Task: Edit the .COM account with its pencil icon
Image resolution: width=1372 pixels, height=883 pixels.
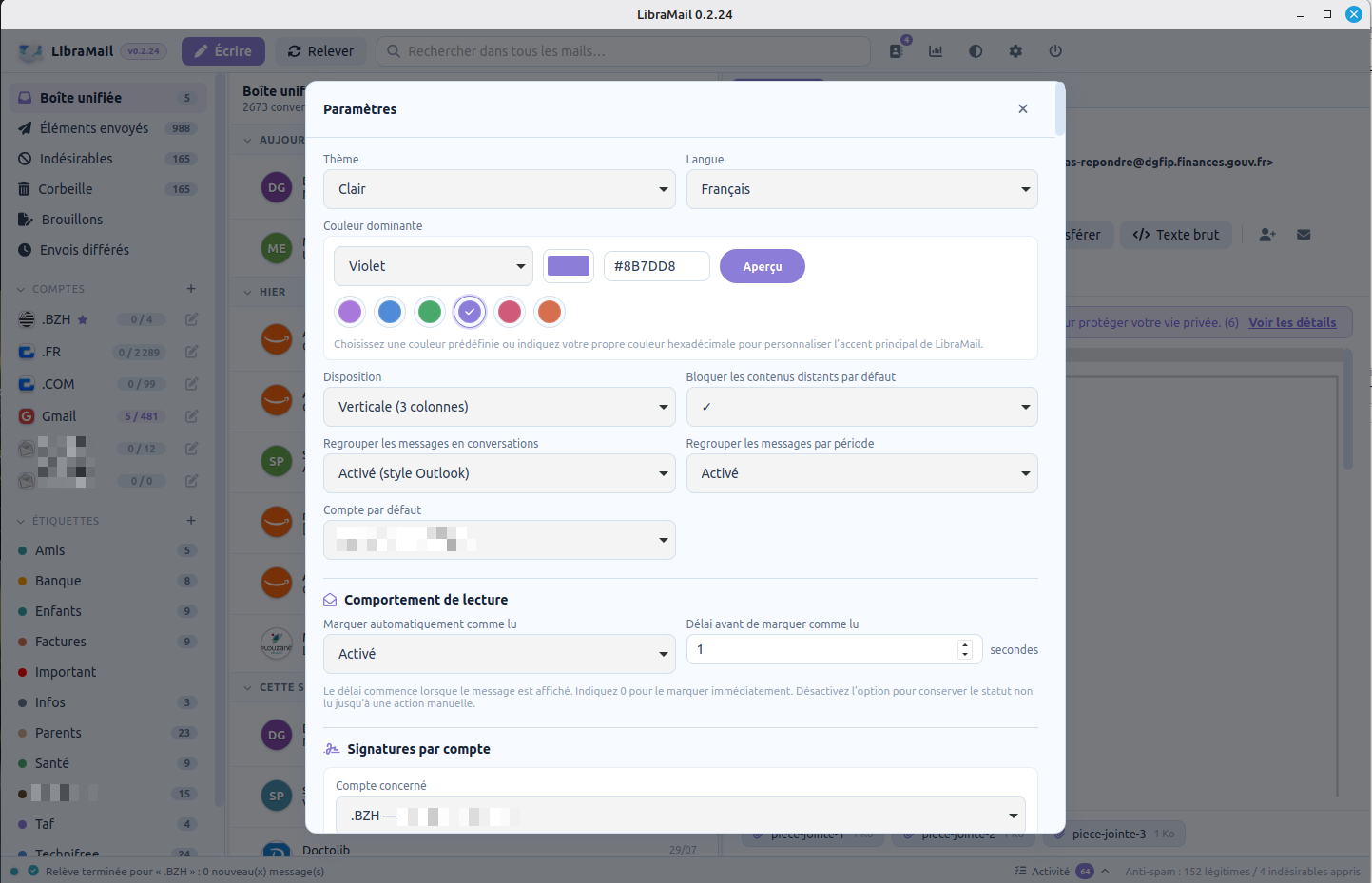Action: coord(191,384)
